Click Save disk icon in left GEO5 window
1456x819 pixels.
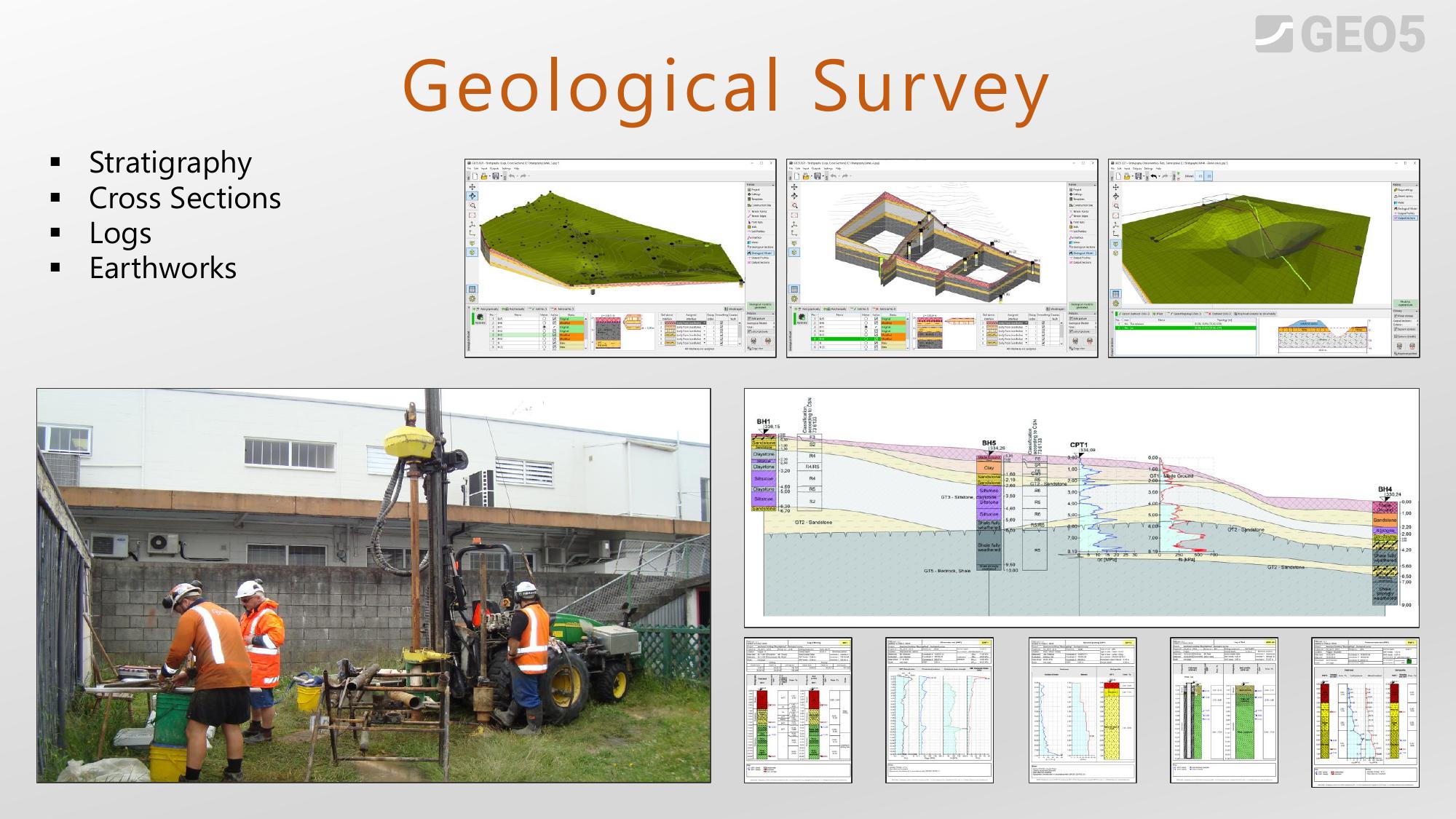496,176
